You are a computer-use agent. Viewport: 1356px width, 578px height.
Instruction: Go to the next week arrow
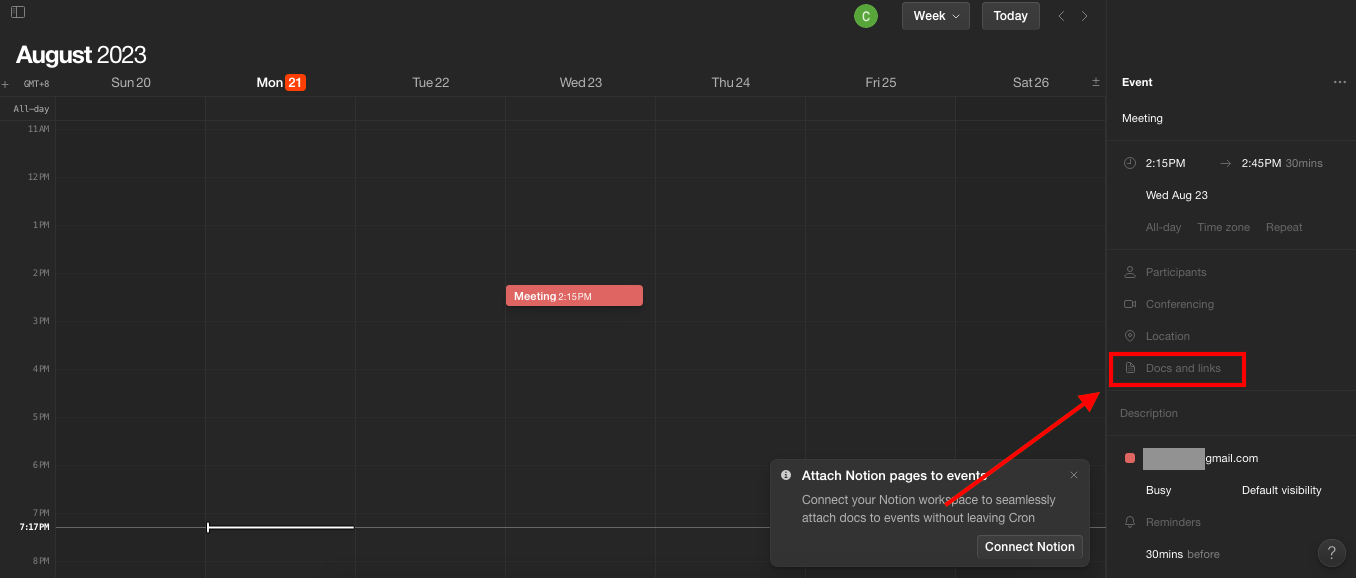tap(1085, 16)
